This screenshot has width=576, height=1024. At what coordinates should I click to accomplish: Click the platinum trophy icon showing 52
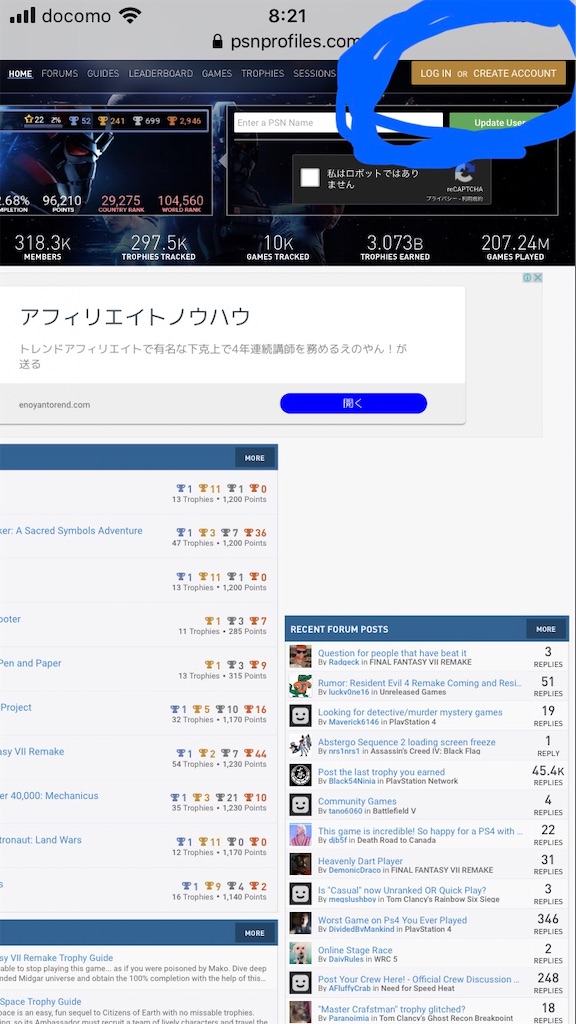click(74, 121)
